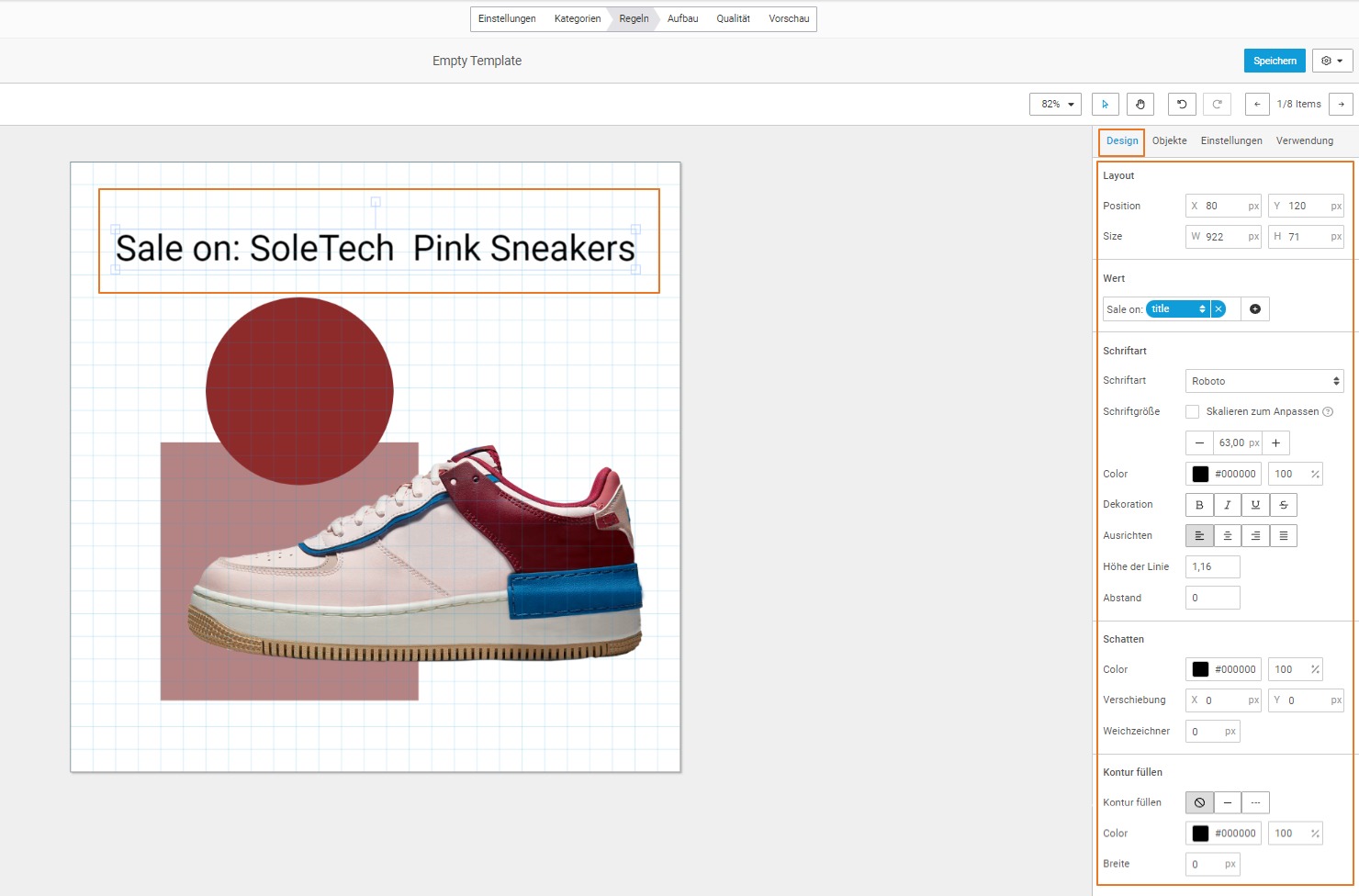Screen dimensions: 1359x896
Task: Open the gear settings menu near Speichern
Action: pyautogui.click(x=1332, y=61)
